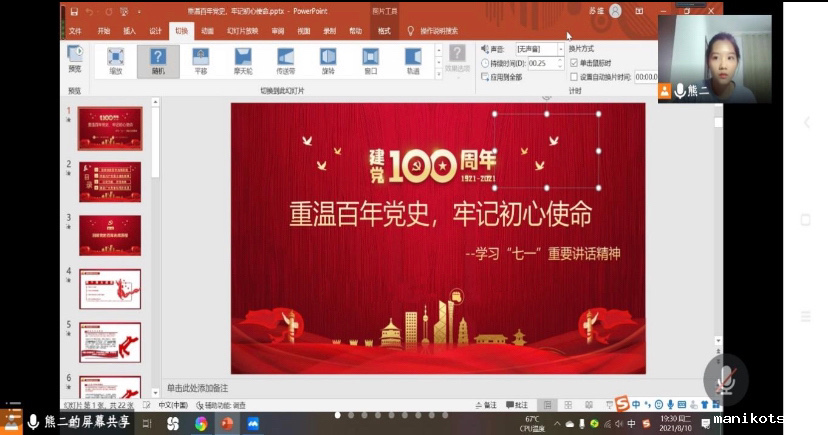Image resolution: width=828 pixels, height=435 pixels.
Task: Click the 备注 (Notes) button in status bar
Action: click(485, 405)
